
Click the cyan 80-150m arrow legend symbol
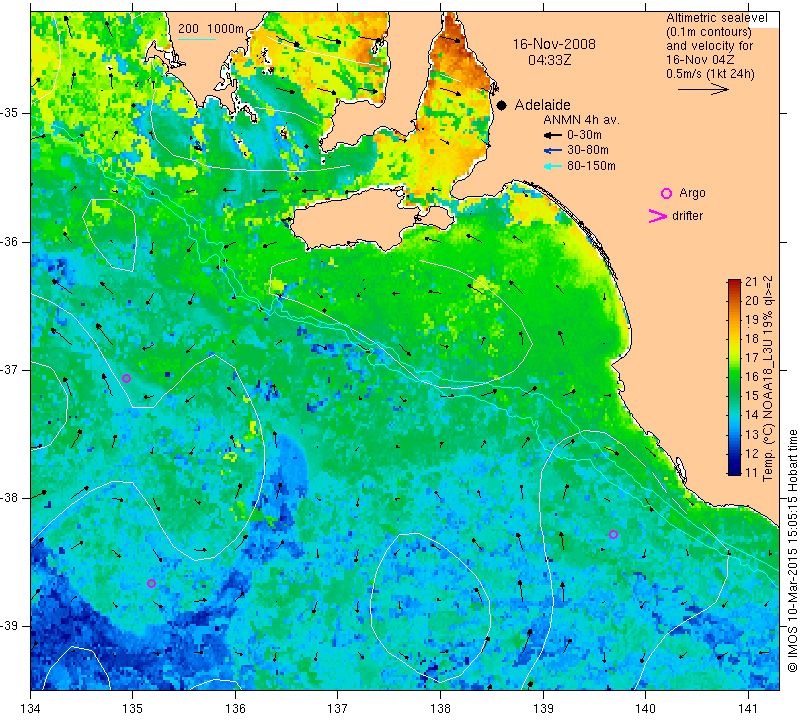tap(553, 166)
